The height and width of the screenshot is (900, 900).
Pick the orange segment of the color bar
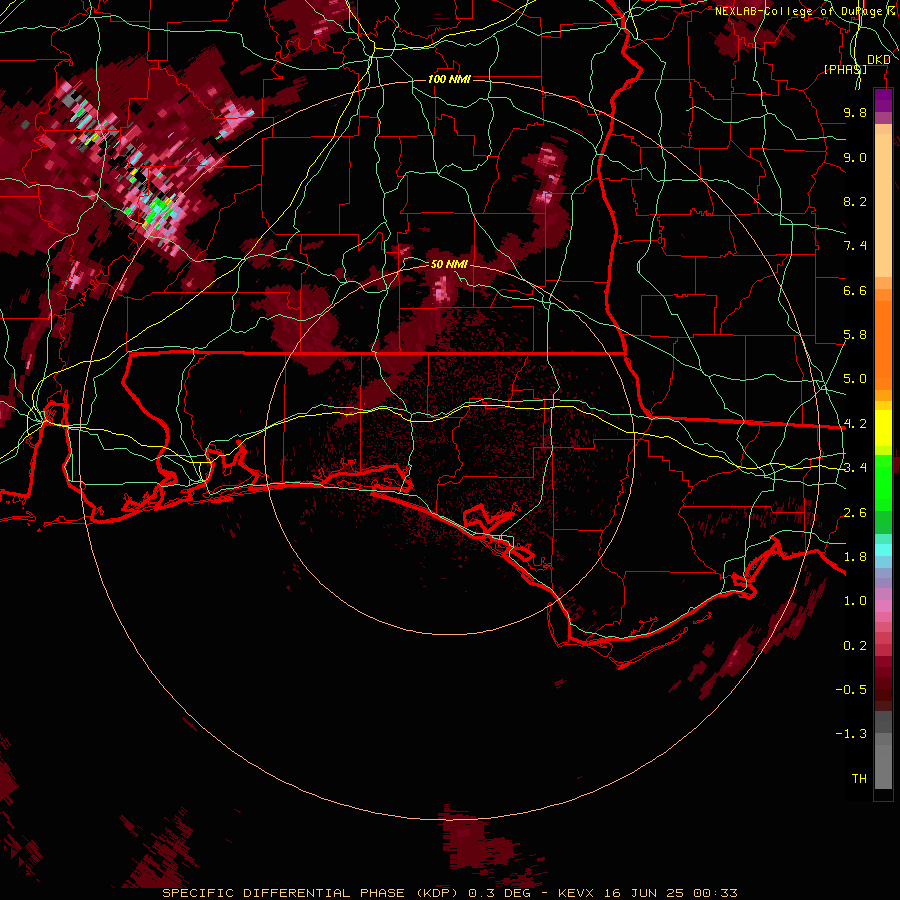pos(883,346)
